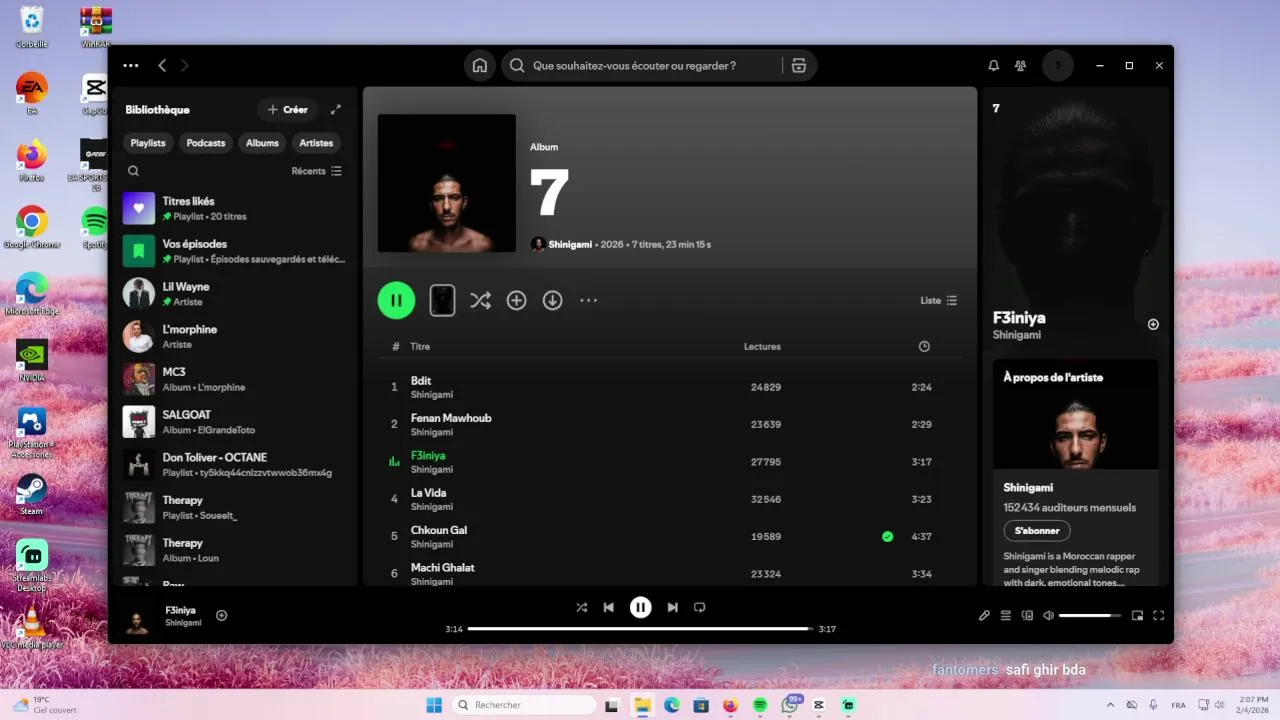1280x720 pixels.
Task: Open Vos épisodes playlist
Action: [235, 251]
